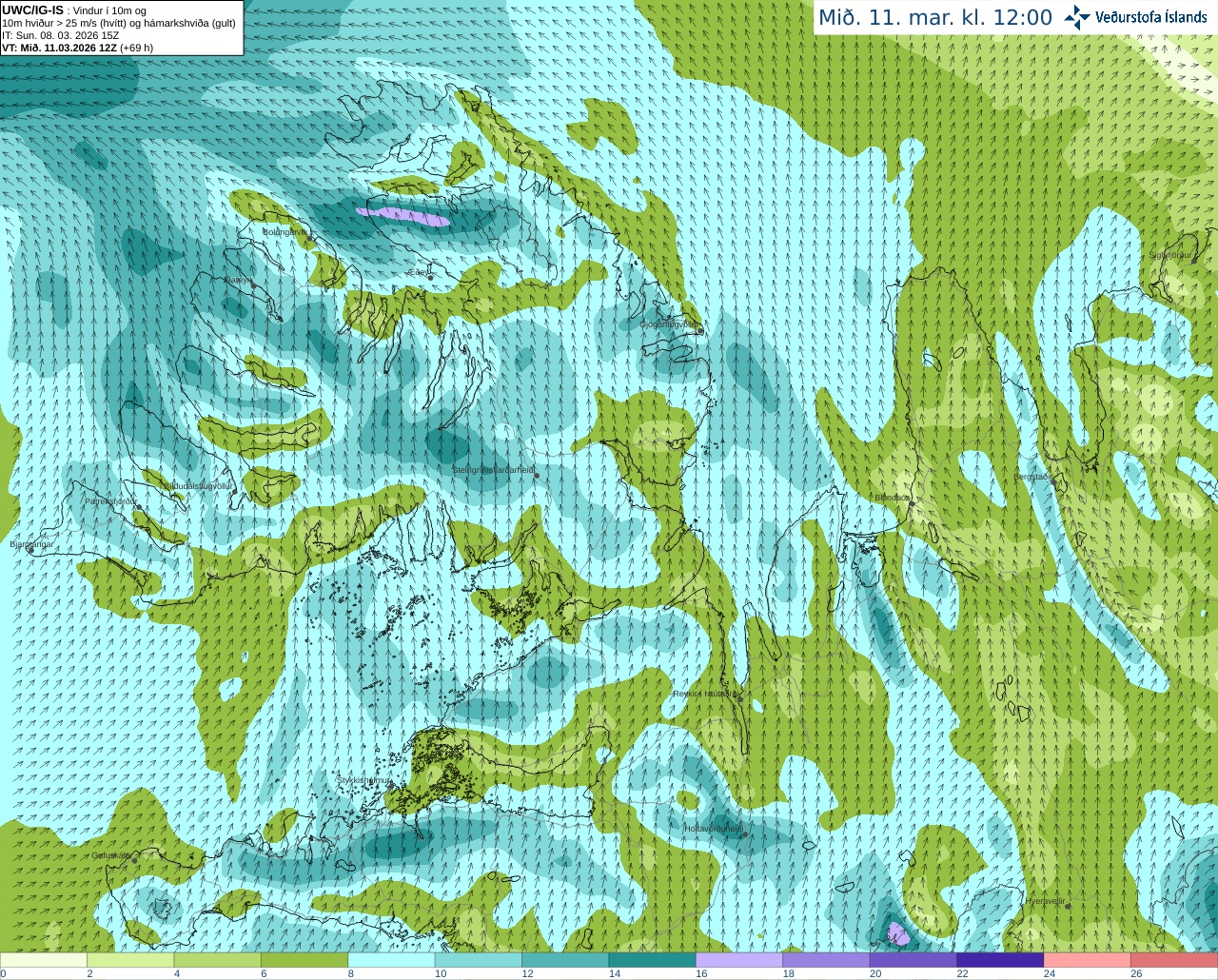Click the 'Mið. 11. mar. kl. 12:00' timestamp
The image size is (1218, 980).
point(935,18)
